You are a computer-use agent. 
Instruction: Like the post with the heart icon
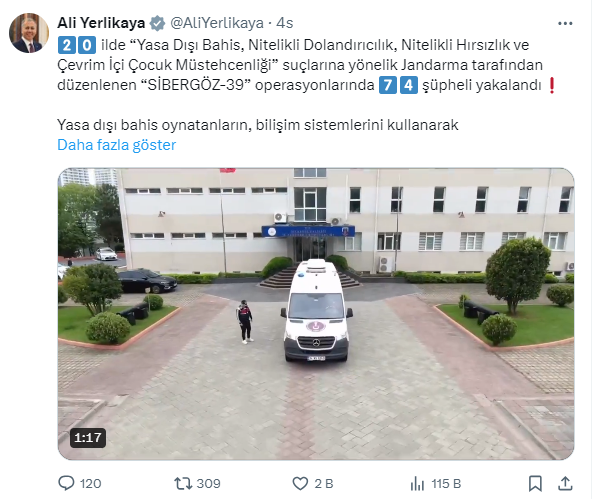pos(300,483)
